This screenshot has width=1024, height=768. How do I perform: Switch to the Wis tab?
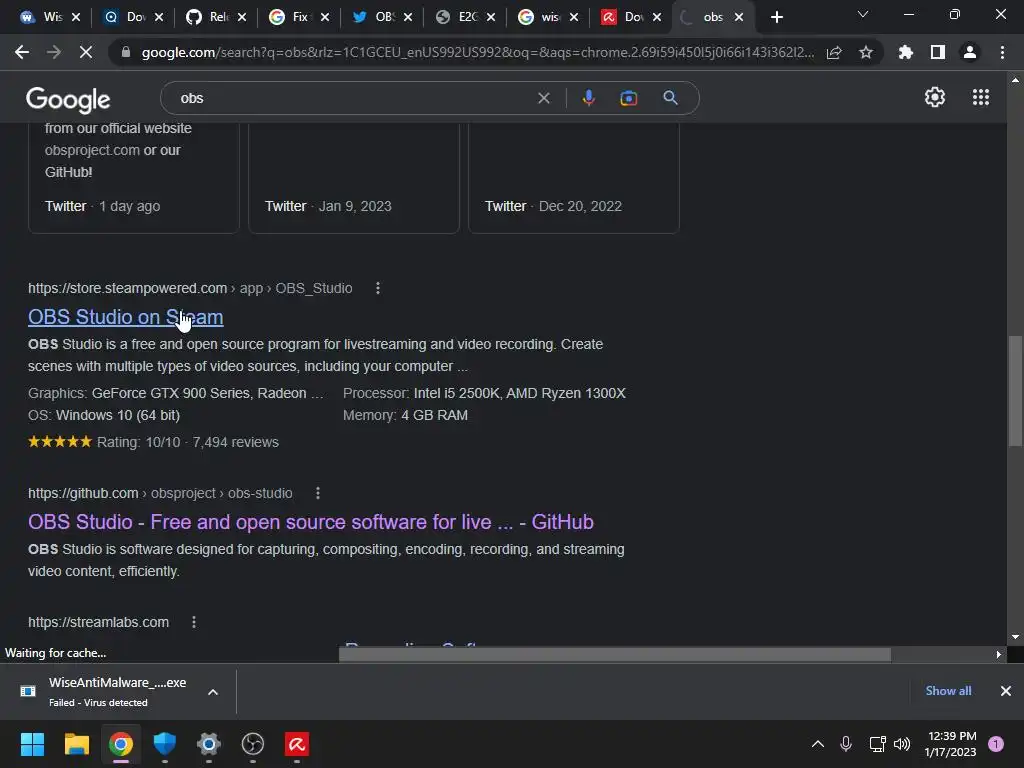pos(42,17)
